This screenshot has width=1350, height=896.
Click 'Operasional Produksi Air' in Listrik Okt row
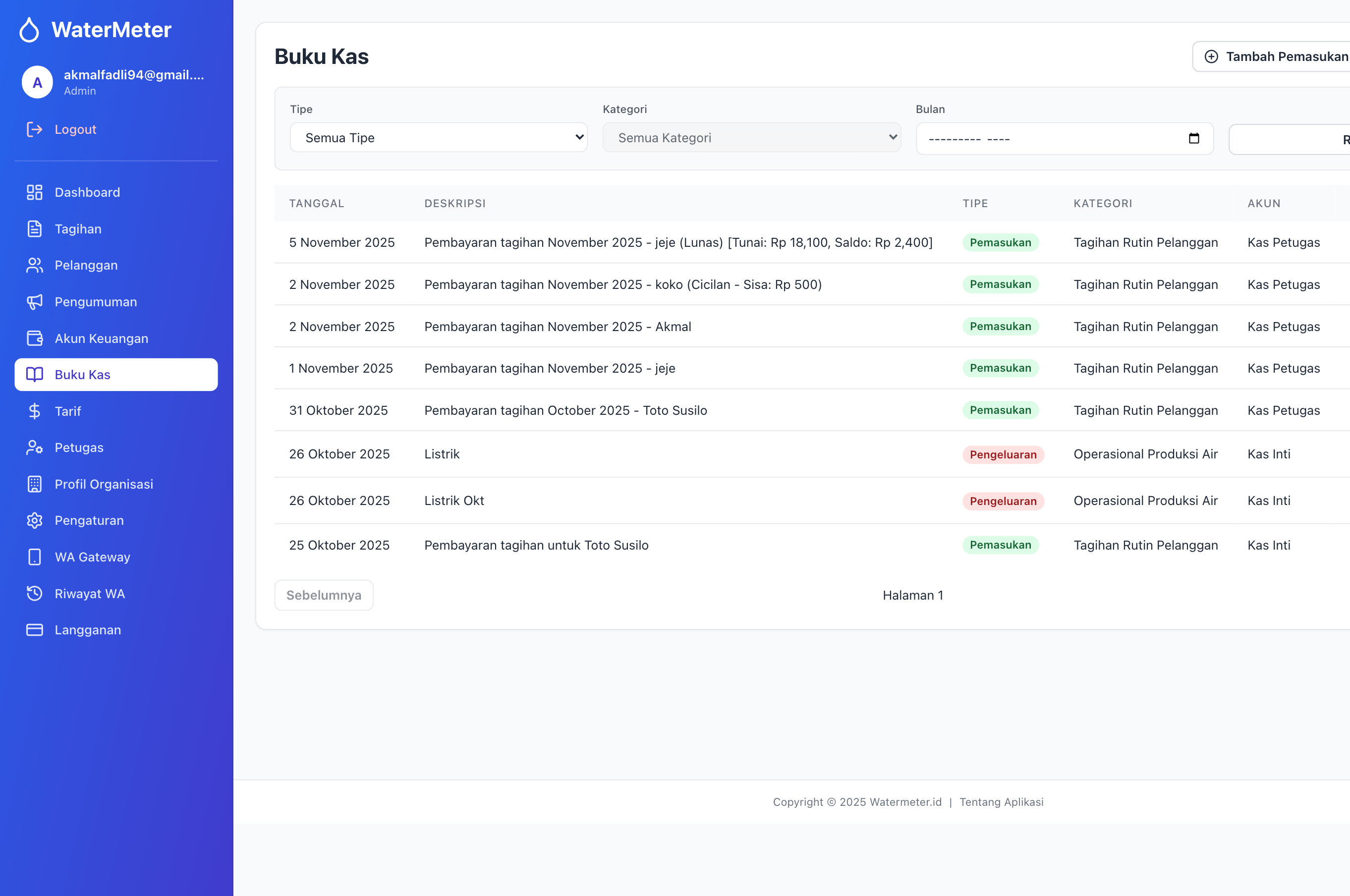1145,501
